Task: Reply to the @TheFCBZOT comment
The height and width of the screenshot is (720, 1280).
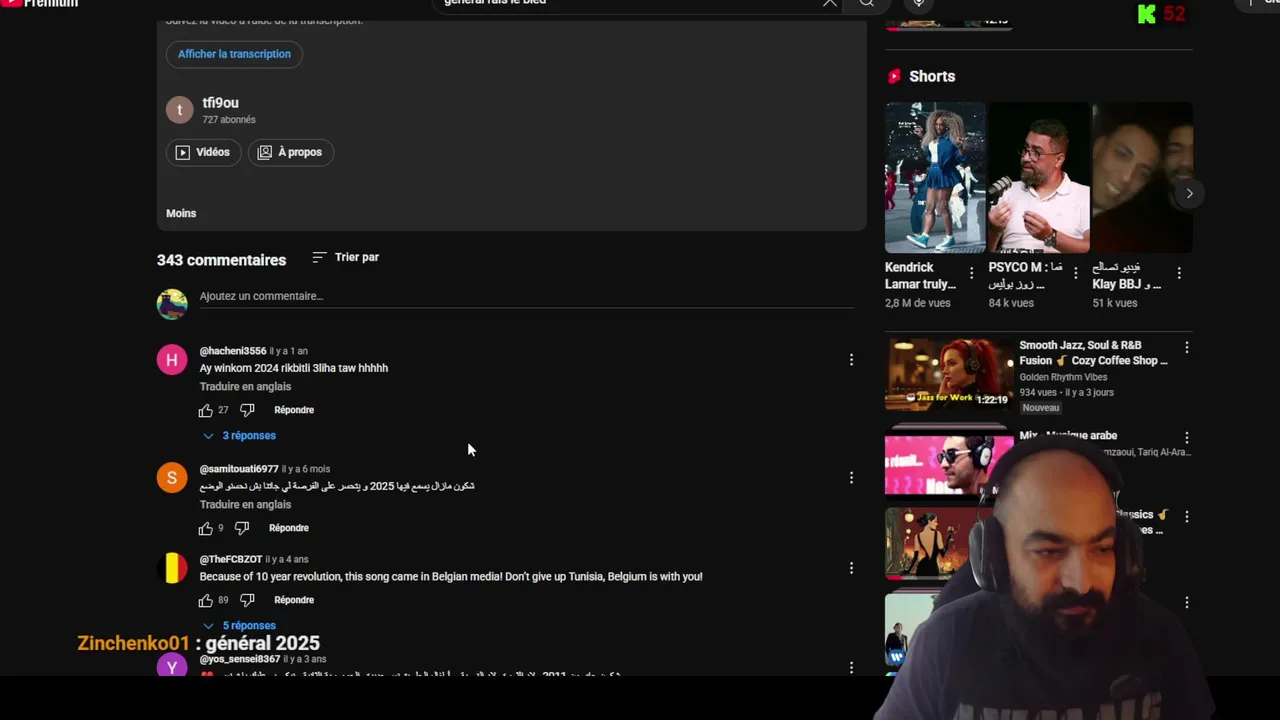Action: pos(294,600)
